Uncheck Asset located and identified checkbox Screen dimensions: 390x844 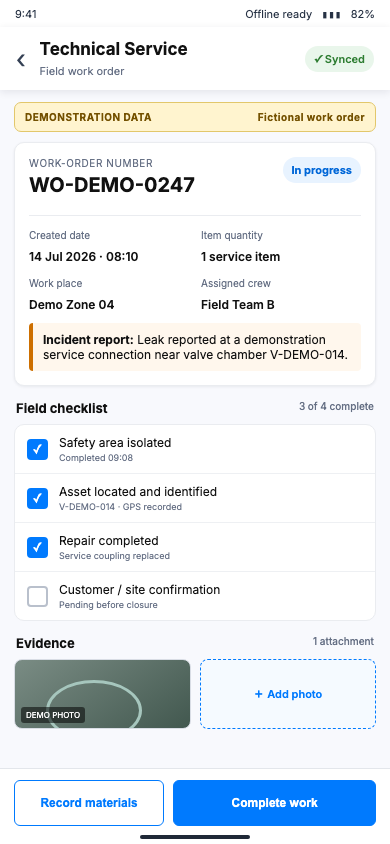click(x=38, y=498)
